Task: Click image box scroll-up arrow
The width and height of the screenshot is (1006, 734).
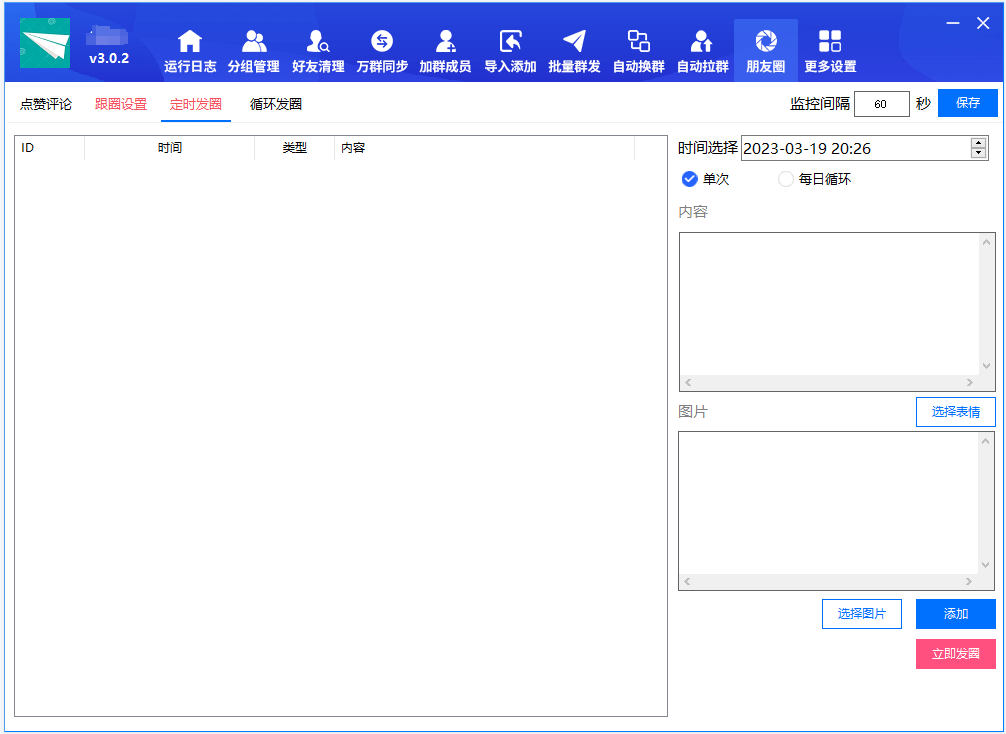Action: 985,441
